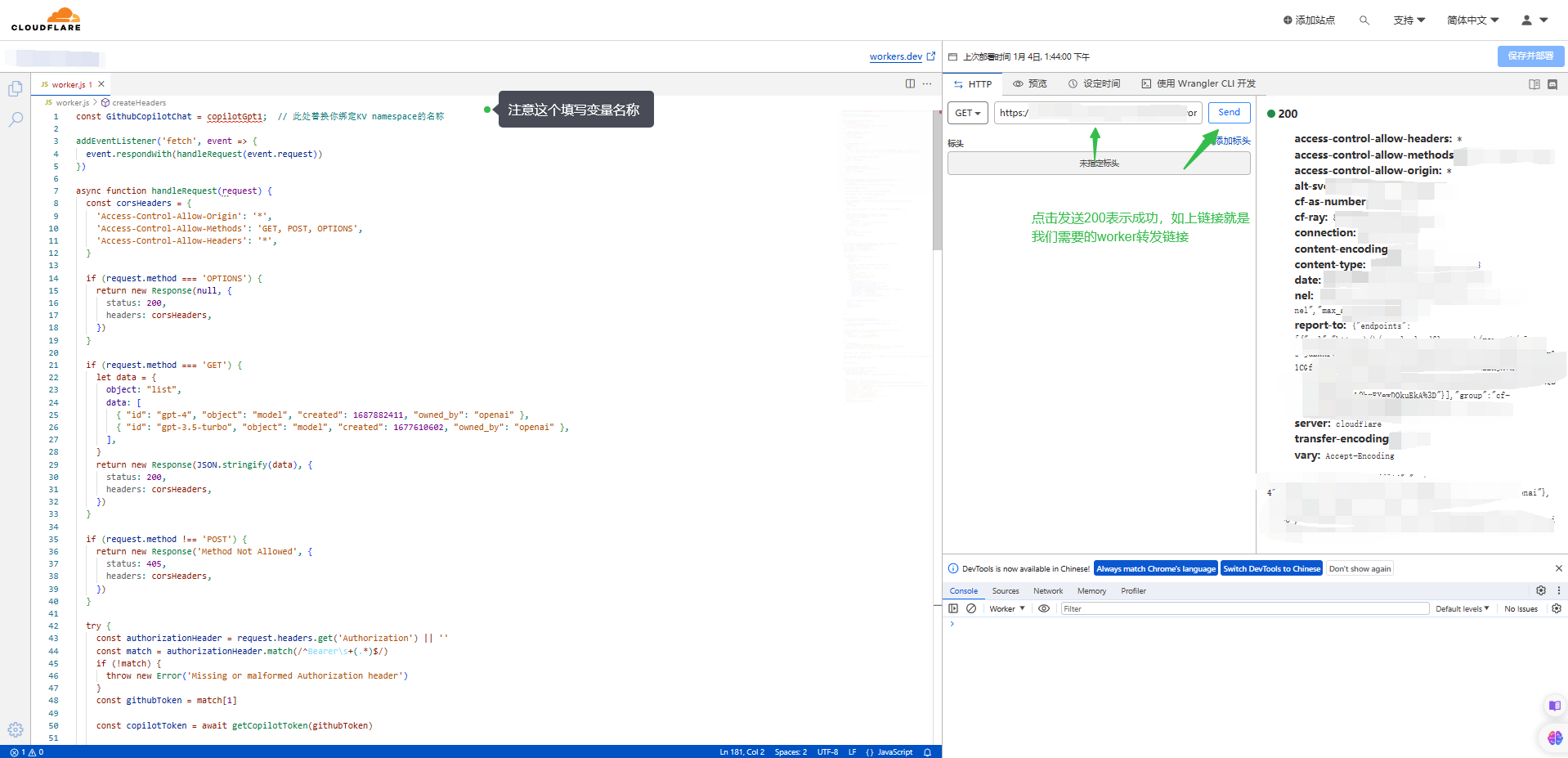
Task: Switch to the Network tab in DevTools
Action: [x=1047, y=590]
